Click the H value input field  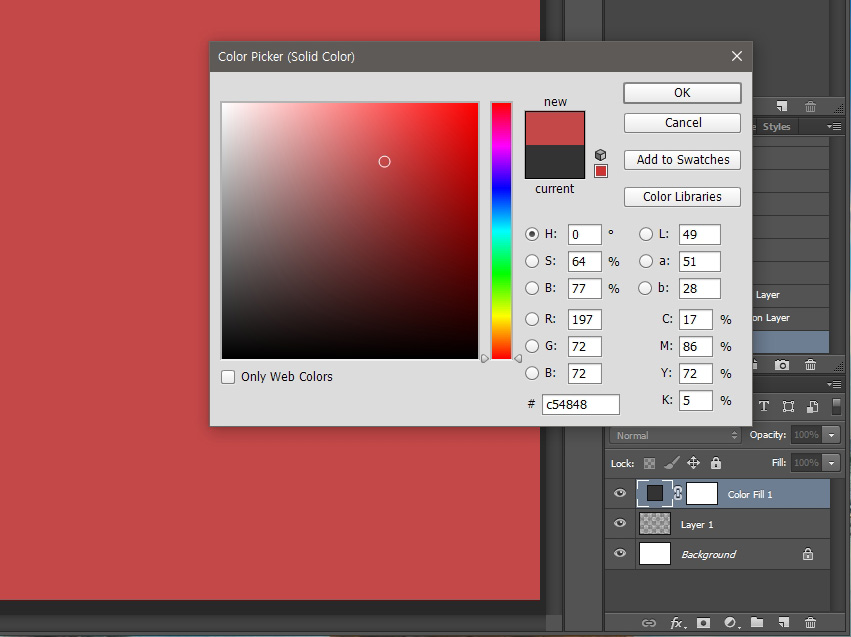click(585, 234)
